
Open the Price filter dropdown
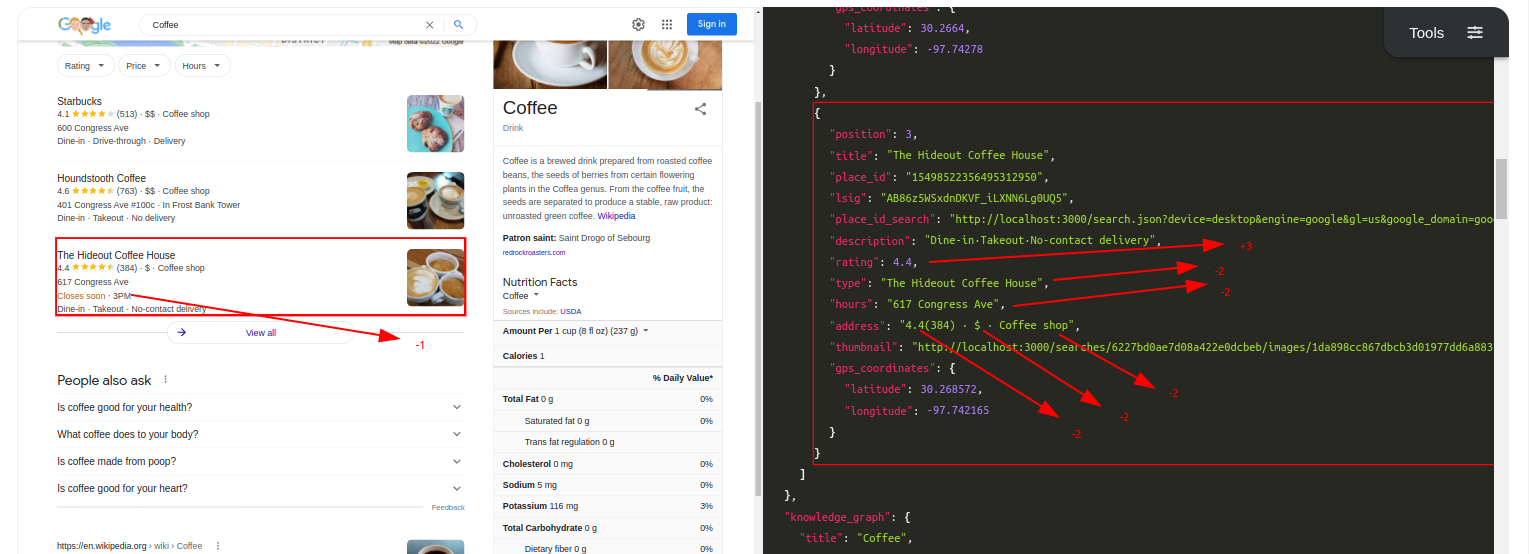144,66
